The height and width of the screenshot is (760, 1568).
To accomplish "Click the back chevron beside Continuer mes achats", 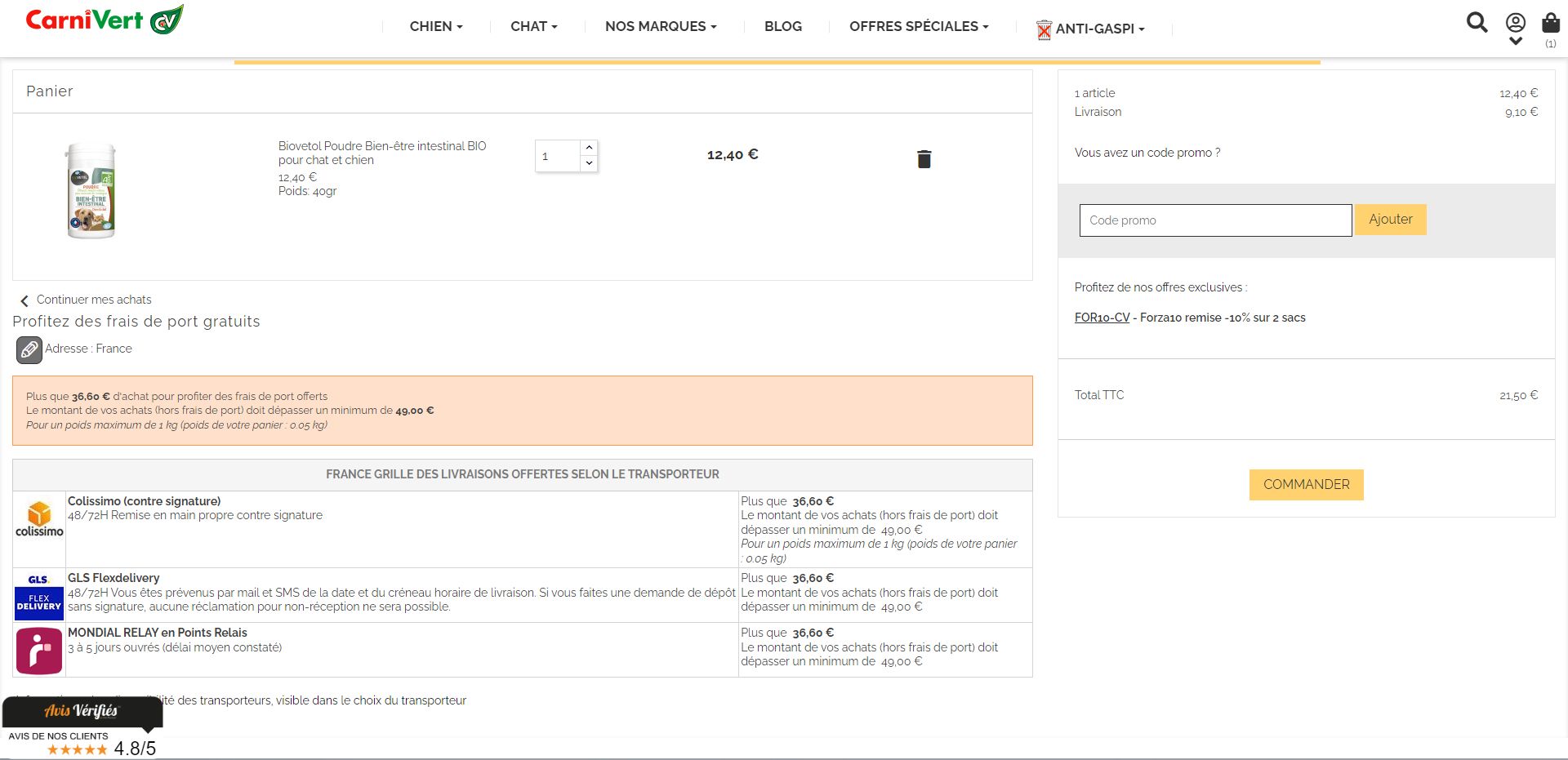I will click(24, 300).
